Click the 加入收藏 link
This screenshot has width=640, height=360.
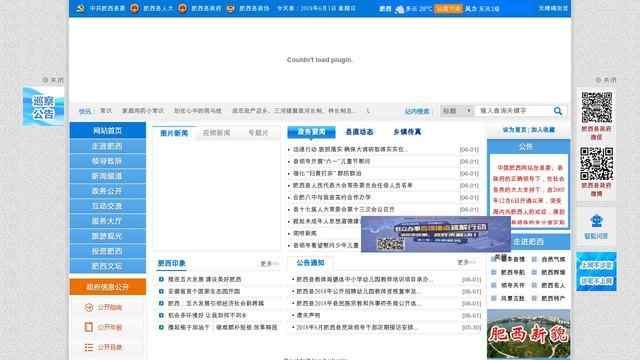[543, 130]
